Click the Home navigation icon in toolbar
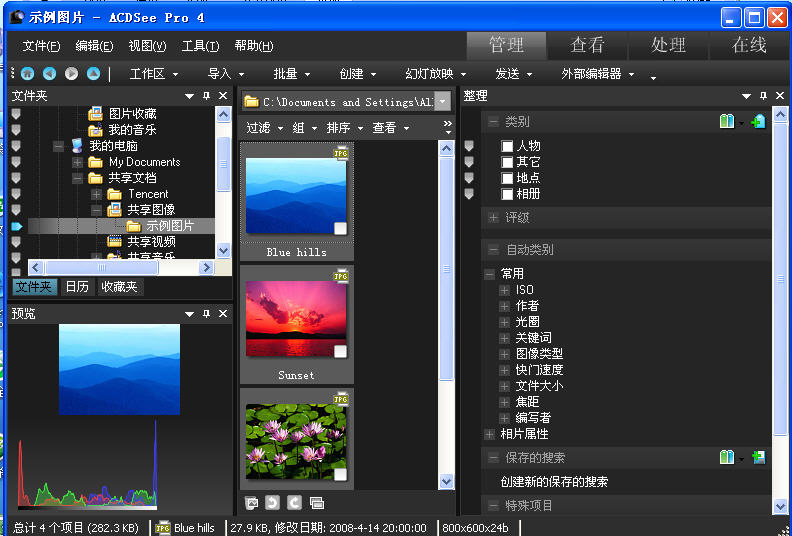The width and height of the screenshot is (792, 536). (x=27, y=73)
